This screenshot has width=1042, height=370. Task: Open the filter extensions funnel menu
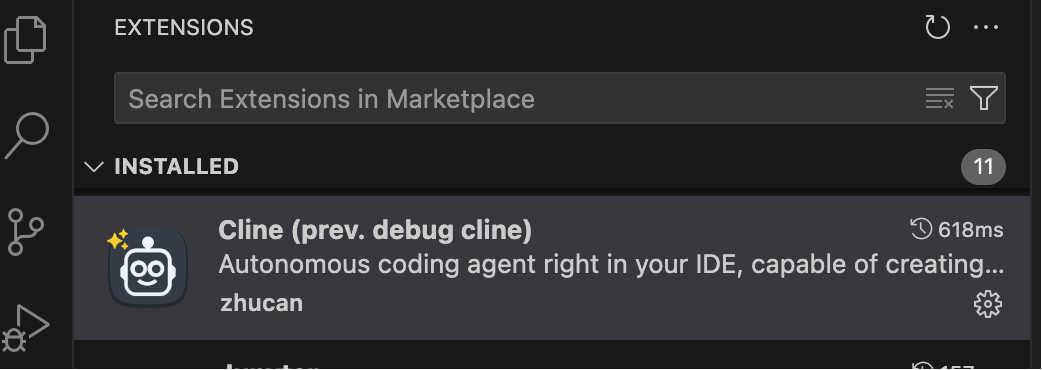tap(984, 98)
